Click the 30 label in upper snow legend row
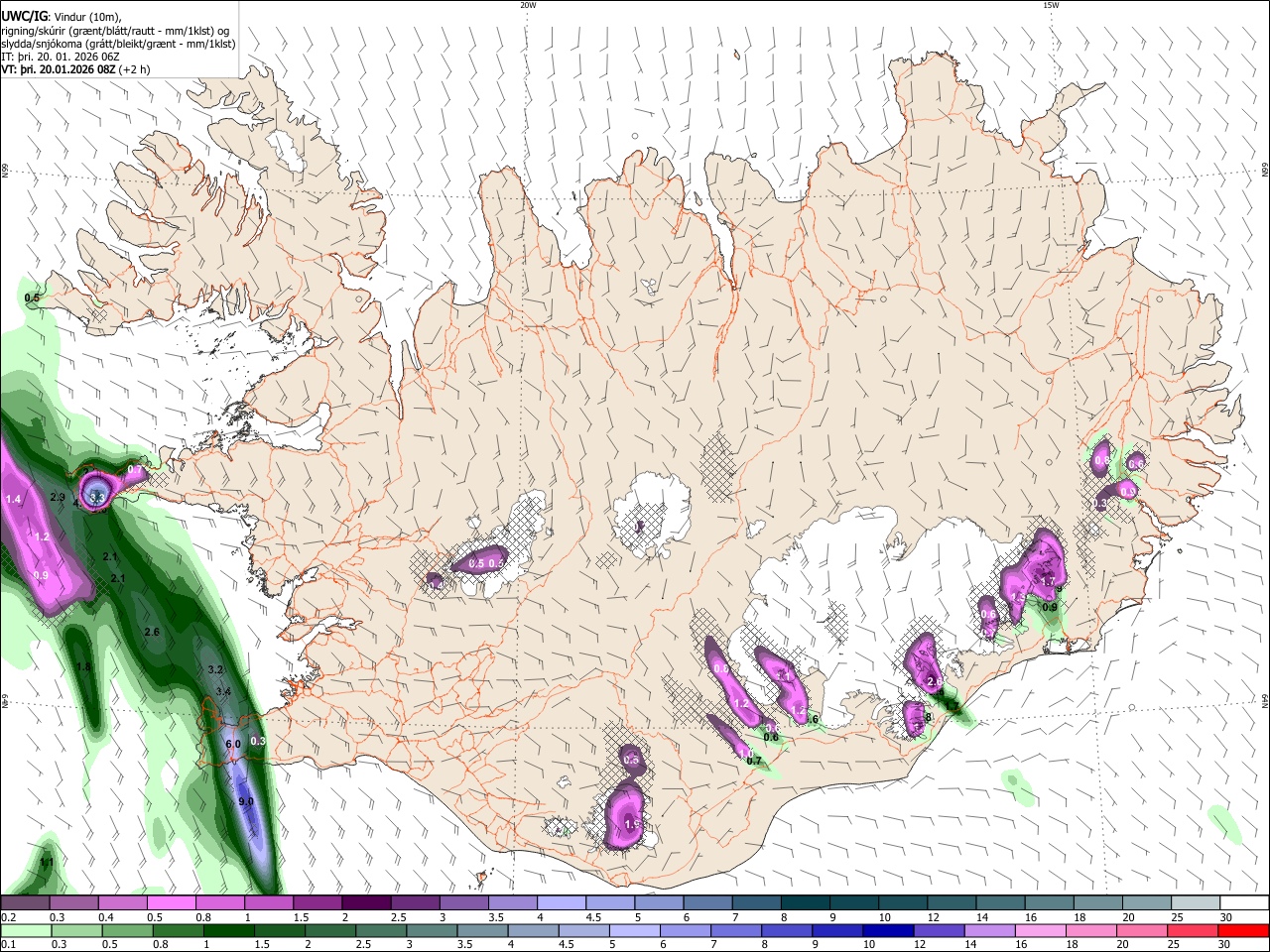This screenshot has height=952, width=1270. [1225, 917]
